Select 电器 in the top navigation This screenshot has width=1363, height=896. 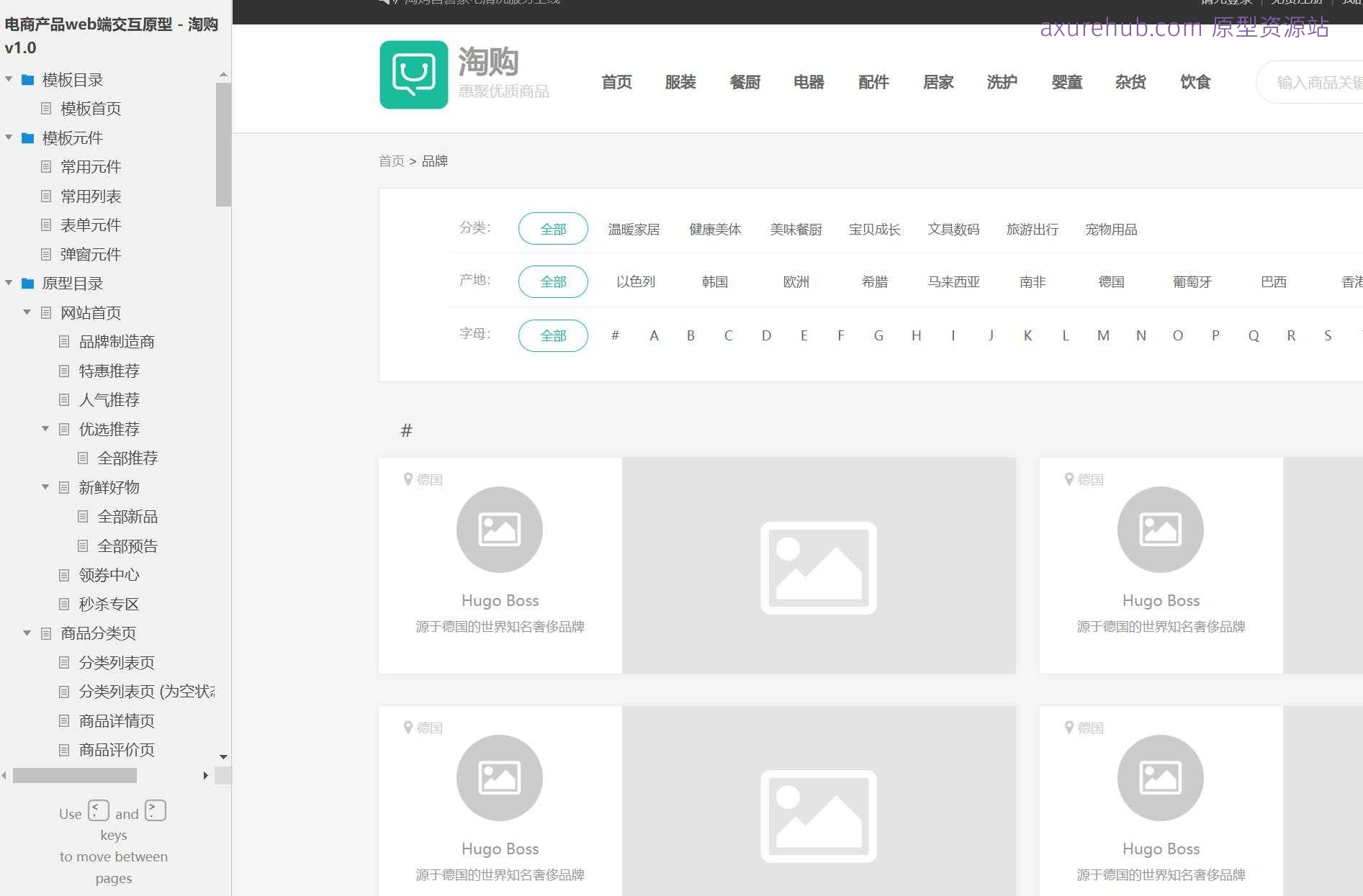809,82
